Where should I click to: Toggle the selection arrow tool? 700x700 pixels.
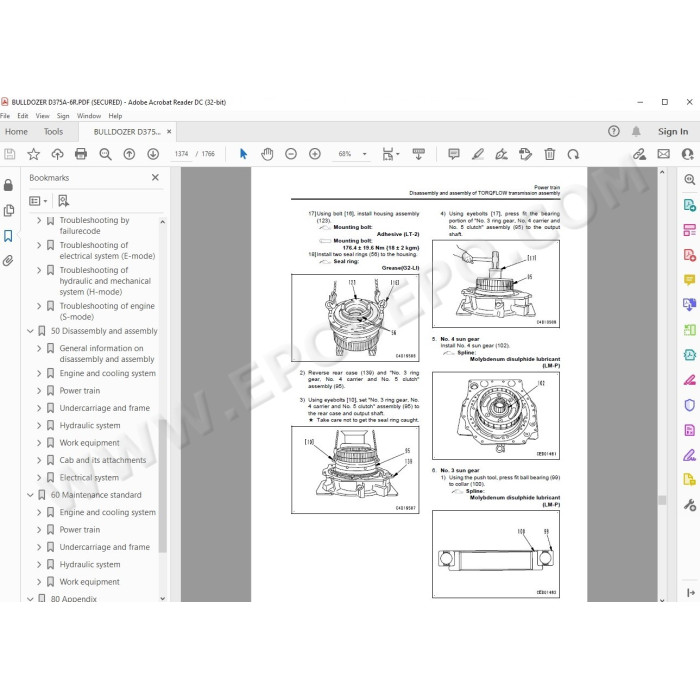(x=243, y=154)
